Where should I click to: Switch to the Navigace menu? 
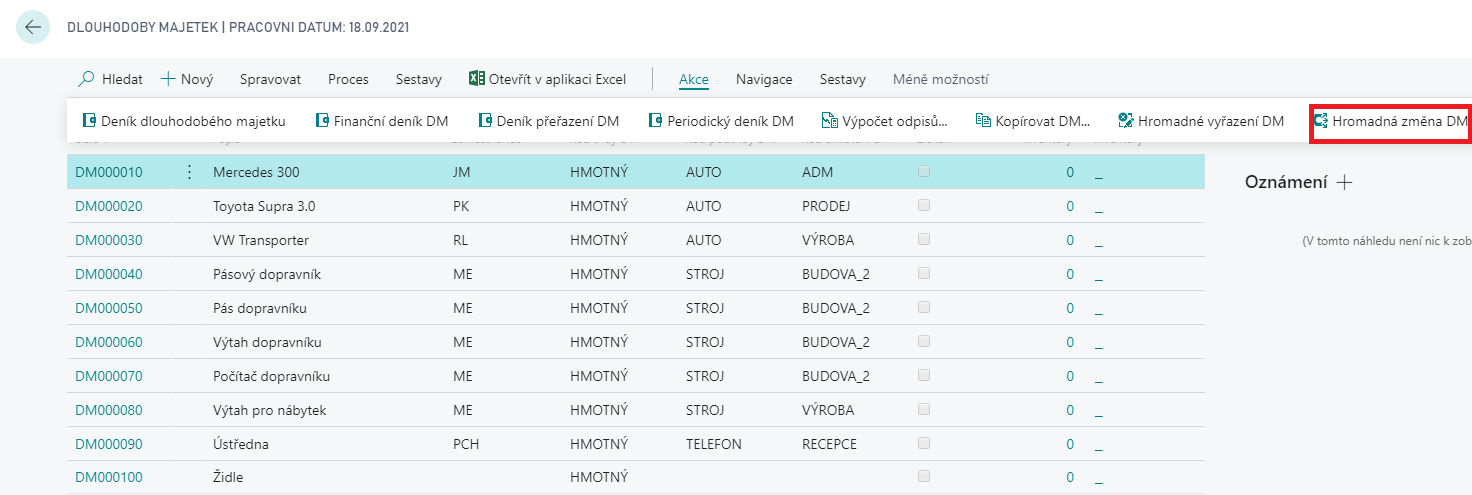764,79
